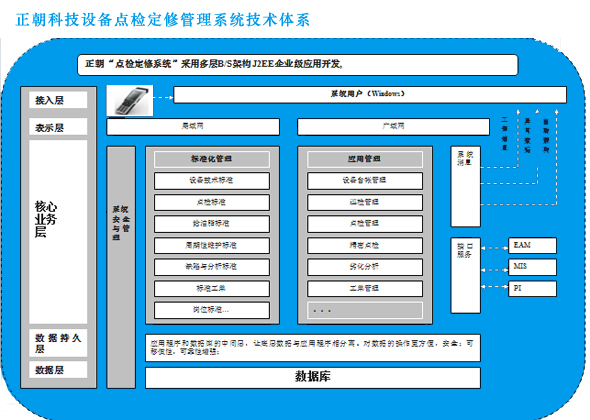The height and width of the screenshot is (420, 590).
Task: Click the 工单管理 box
Action: 365,289
